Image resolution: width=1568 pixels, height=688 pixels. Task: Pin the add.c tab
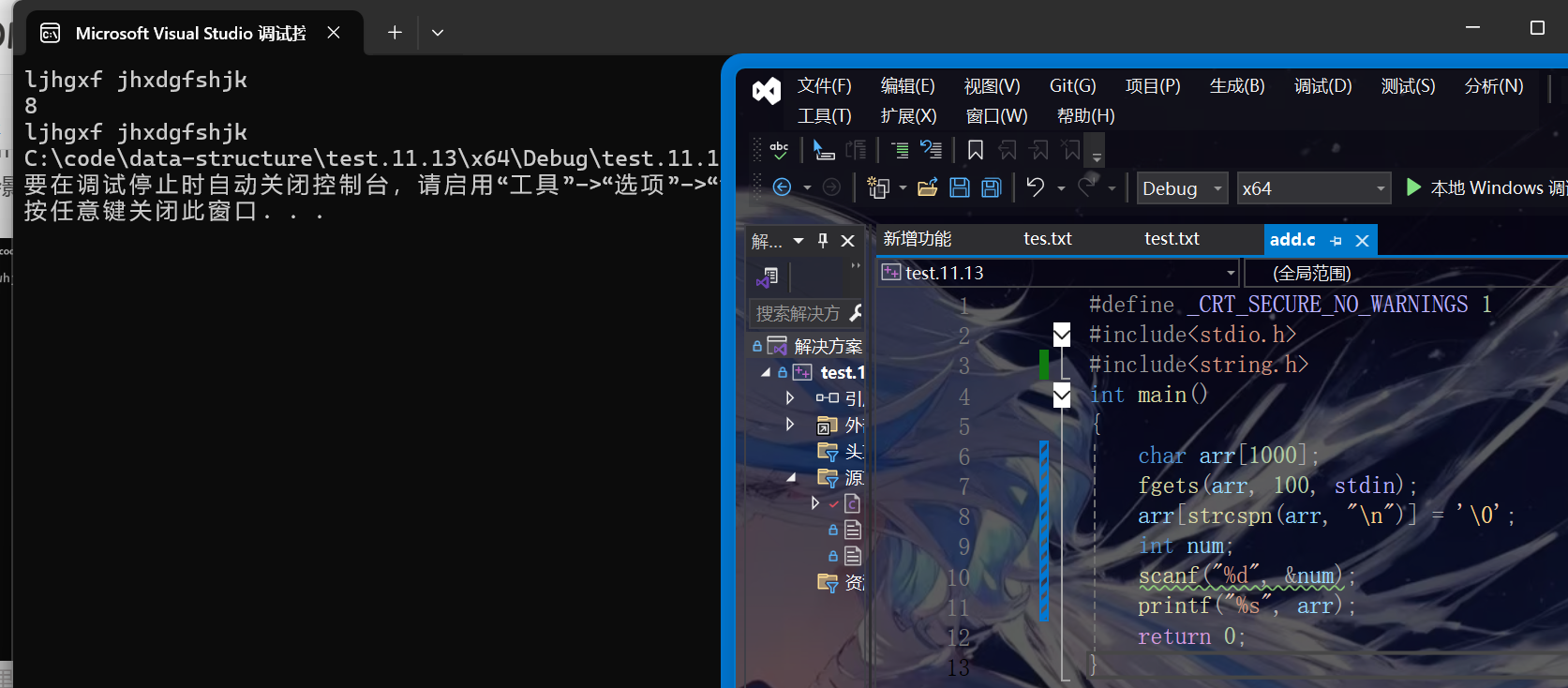[1337, 241]
